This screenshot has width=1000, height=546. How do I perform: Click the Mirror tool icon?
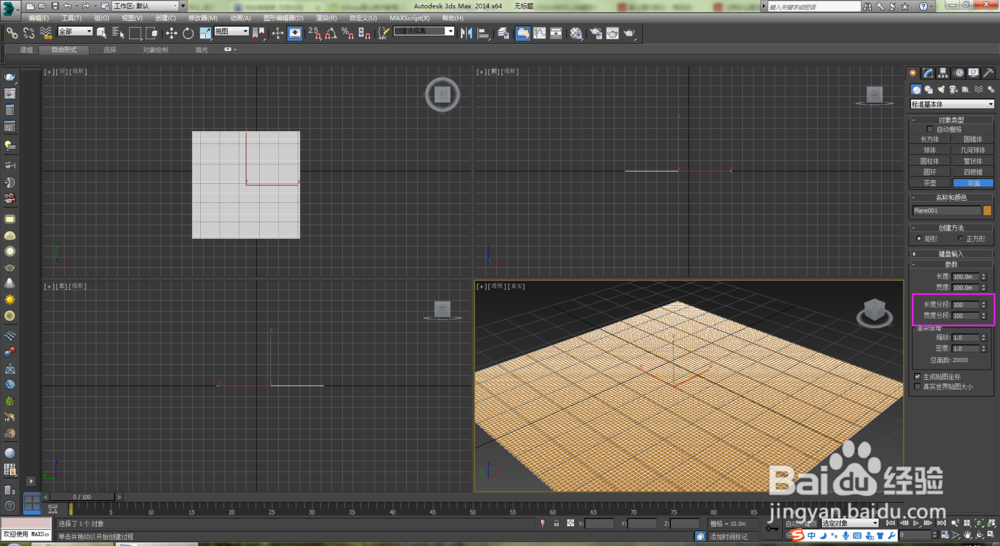468,33
